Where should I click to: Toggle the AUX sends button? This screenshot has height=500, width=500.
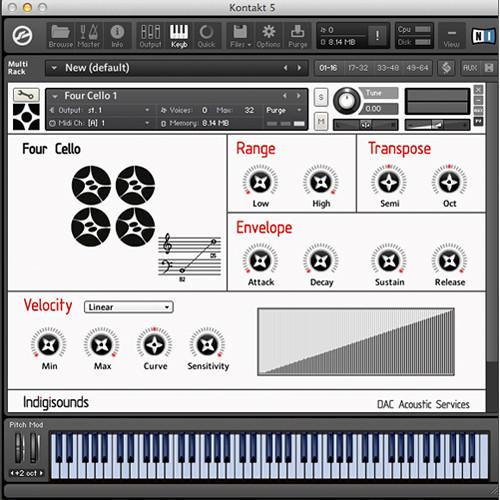pos(470,68)
